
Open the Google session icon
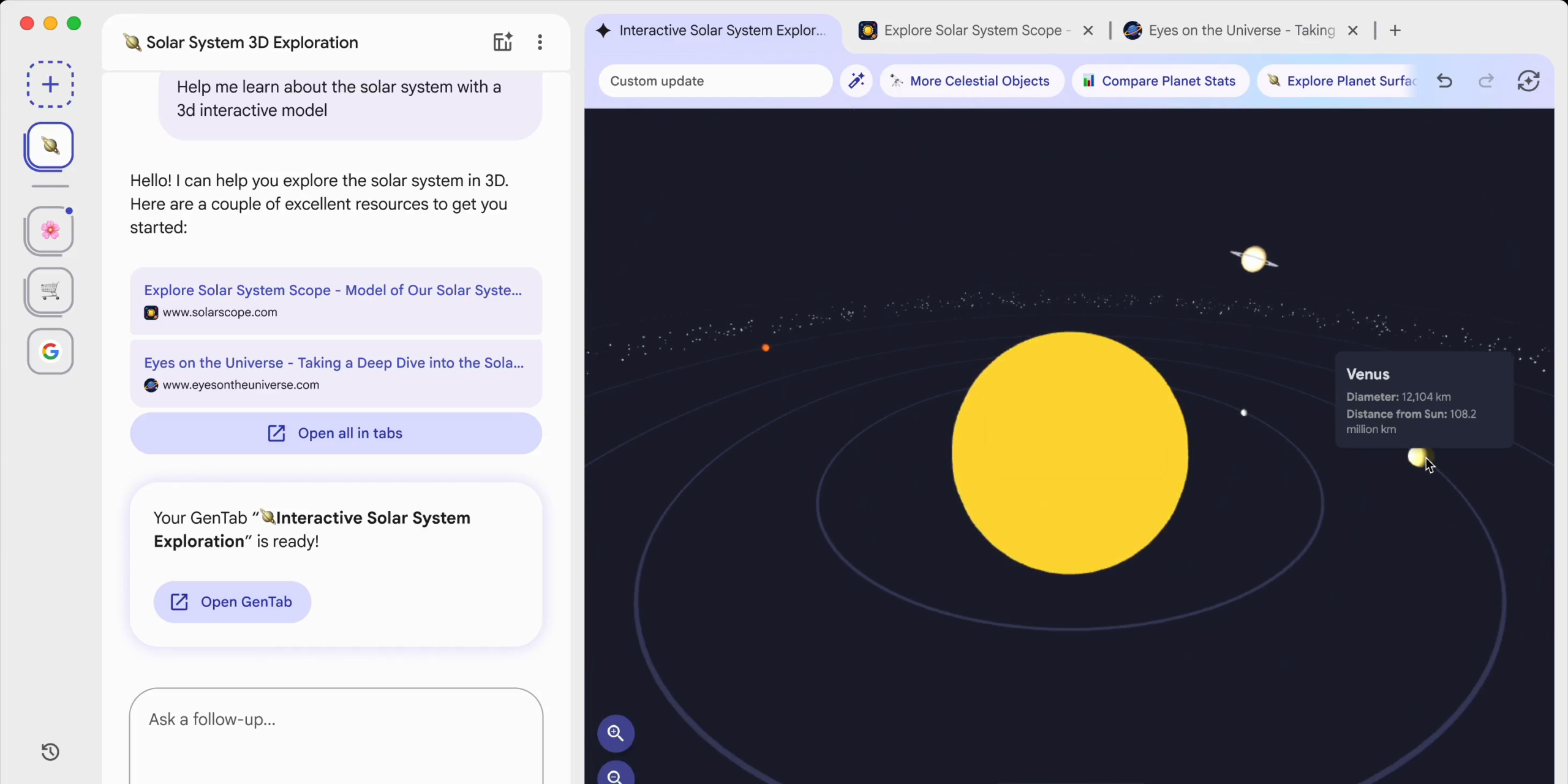[x=50, y=352]
